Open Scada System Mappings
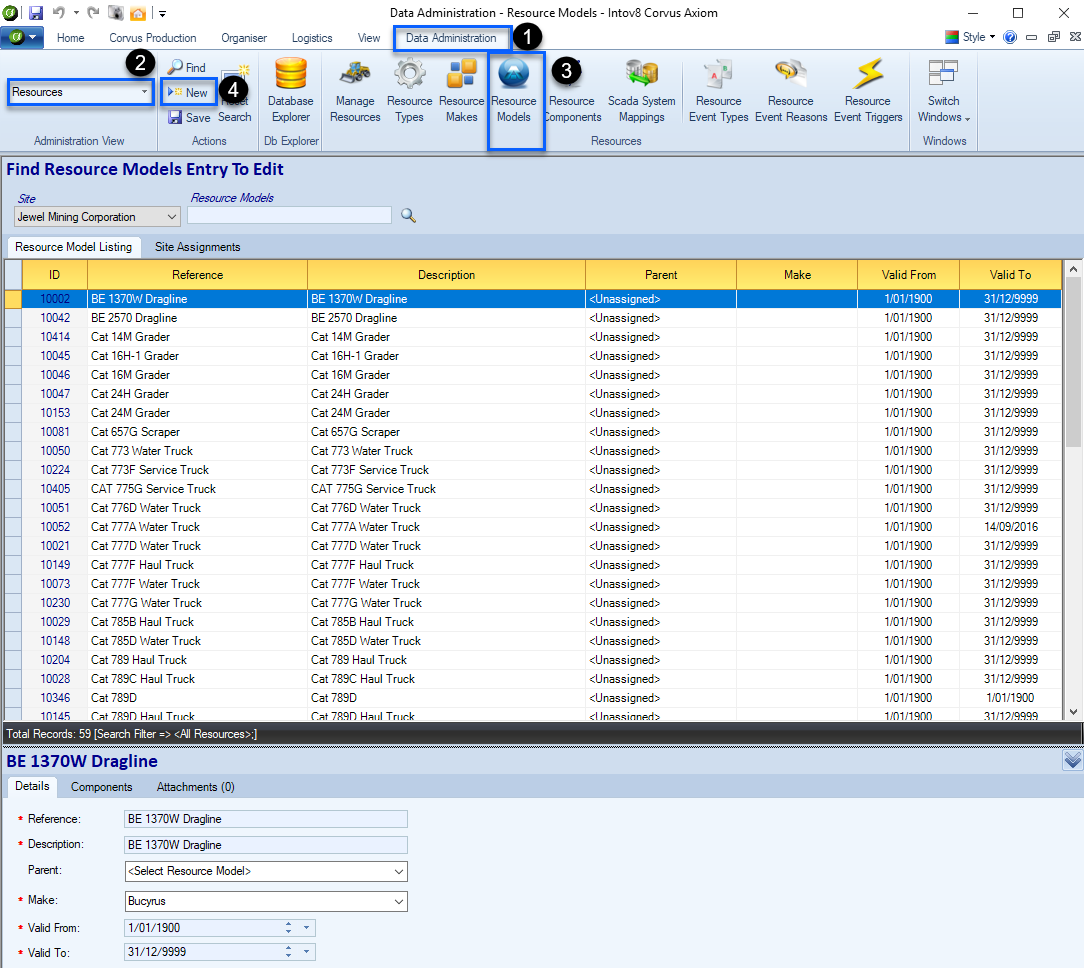 [642, 91]
